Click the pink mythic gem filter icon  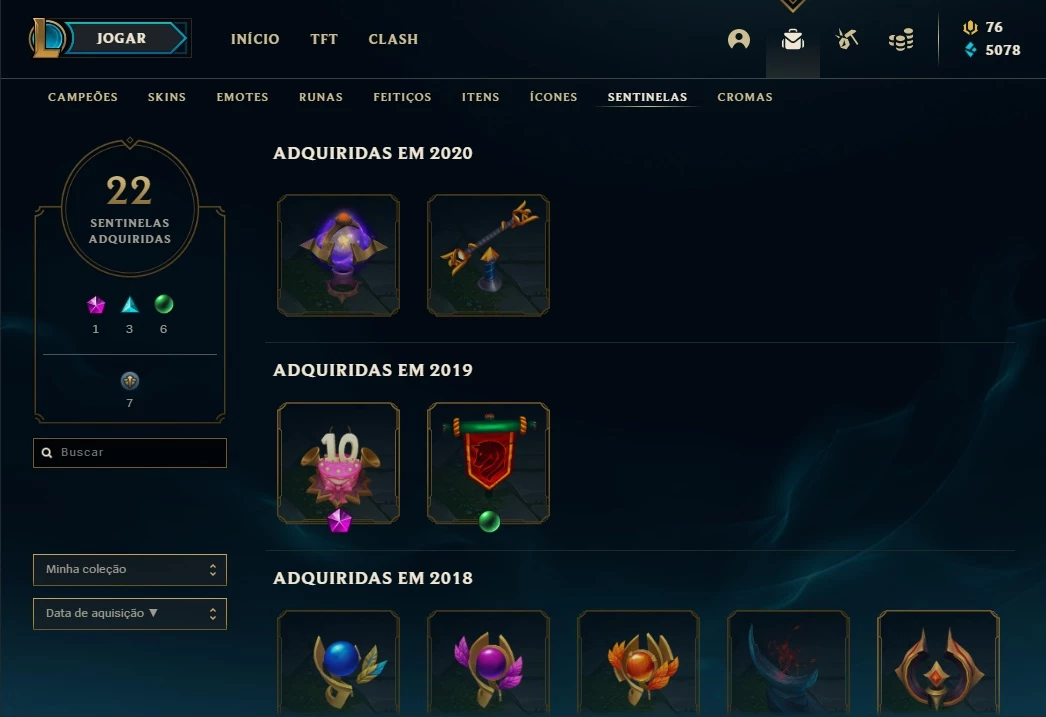tap(96, 305)
